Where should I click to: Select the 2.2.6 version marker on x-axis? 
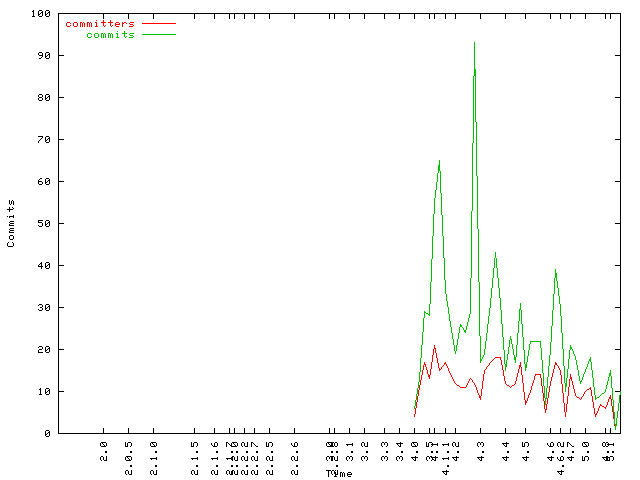(294, 453)
